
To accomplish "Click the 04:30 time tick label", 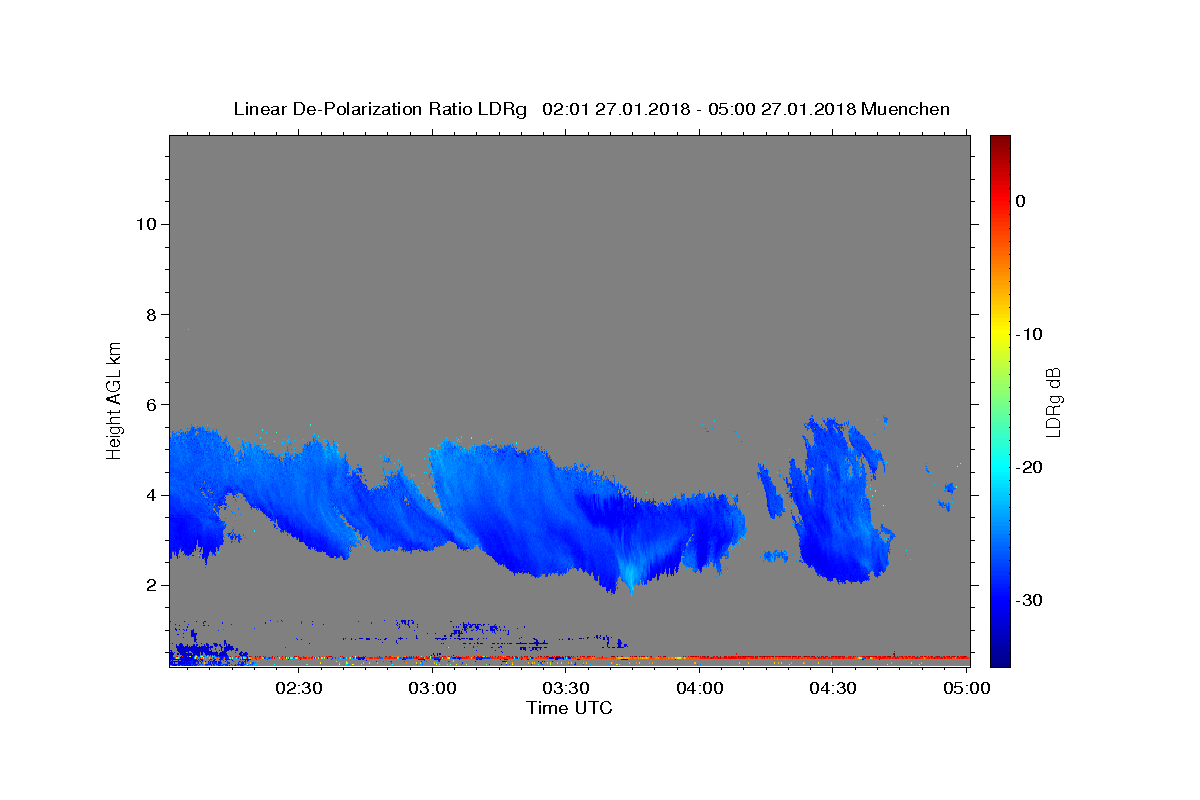I will click(x=832, y=688).
